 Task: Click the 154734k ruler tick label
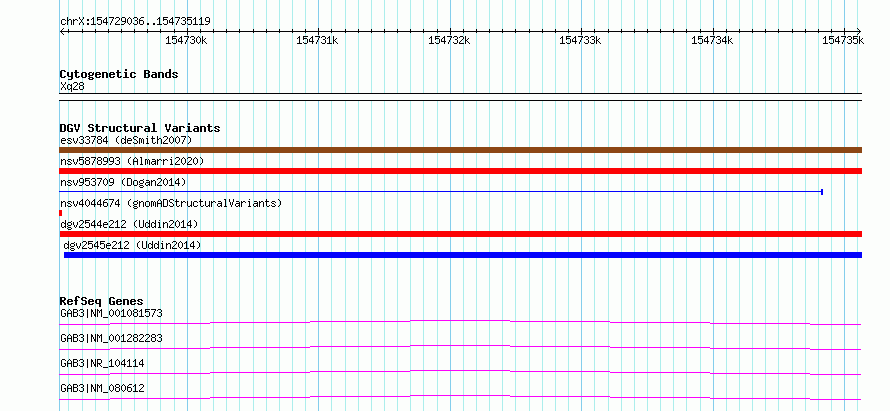[x=712, y=40]
